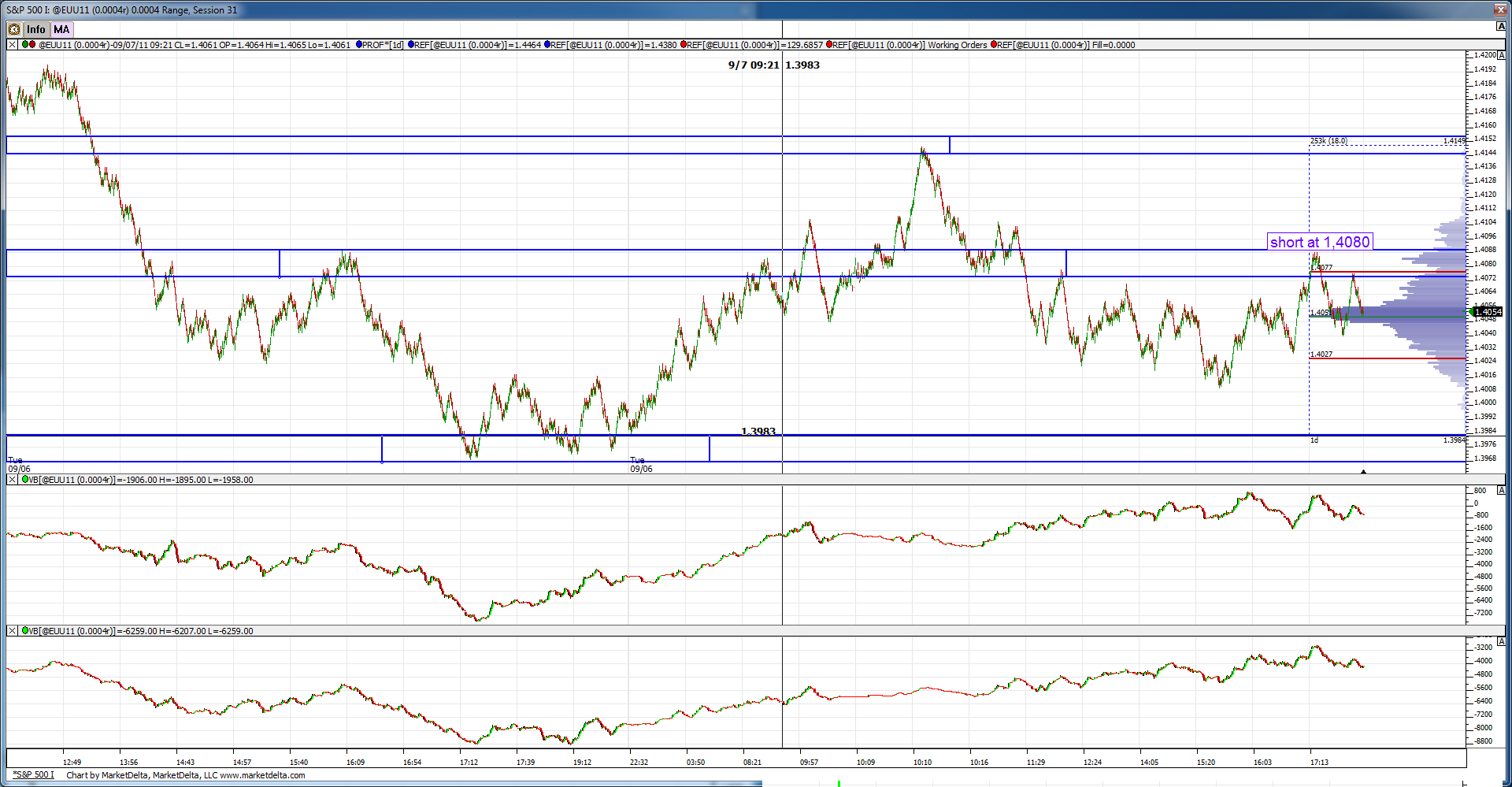Click time axis label 16:09
The height and width of the screenshot is (787, 1512).
pyautogui.click(x=355, y=763)
